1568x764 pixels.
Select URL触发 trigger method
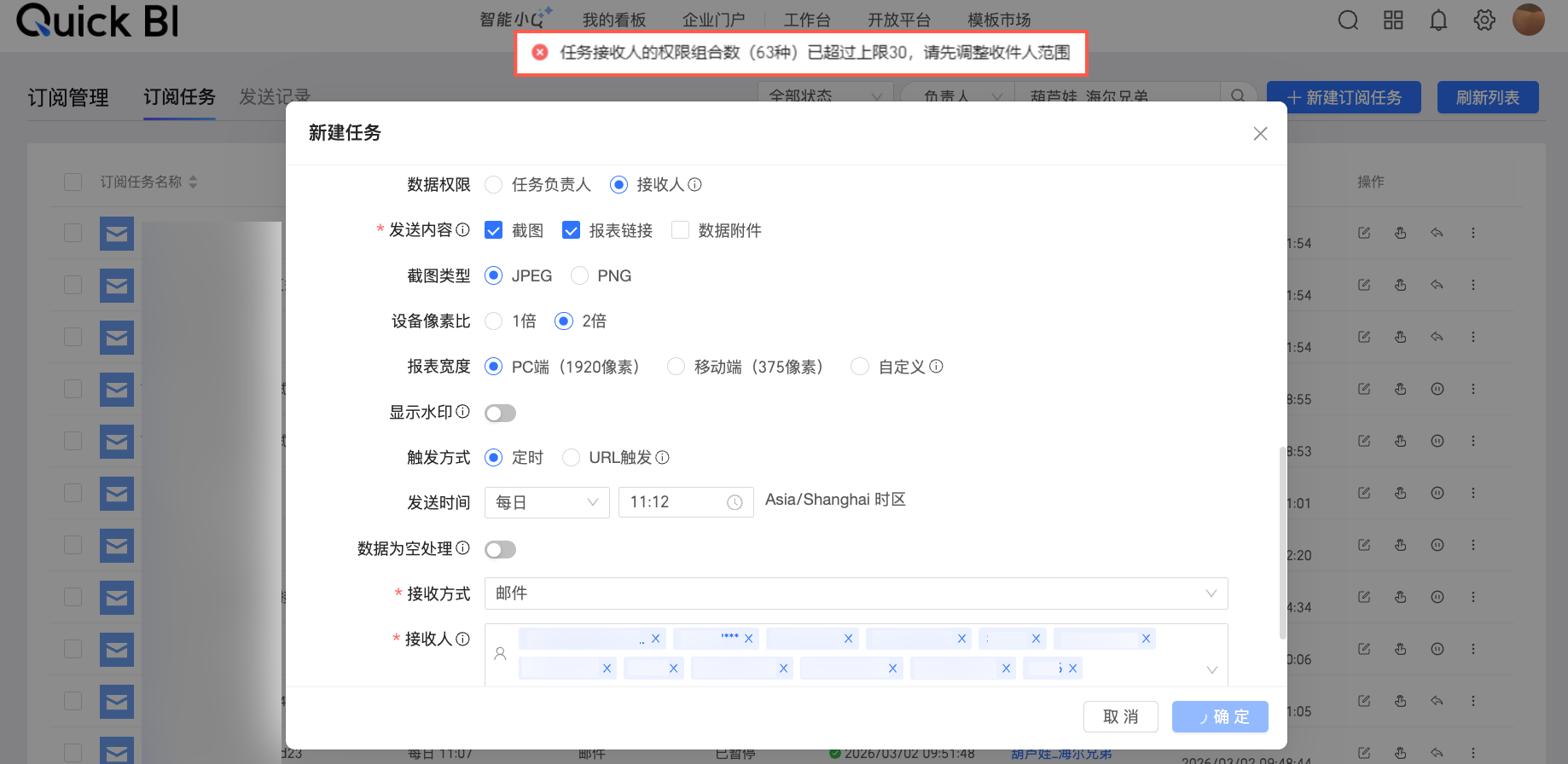(x=571, y=458)
